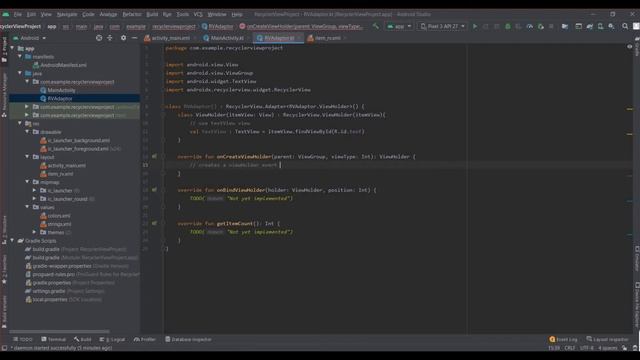The width and height of the screenshot is (640, 360).
Task: Click the Make Project hammer icon
Action: [x=376, y=26]
